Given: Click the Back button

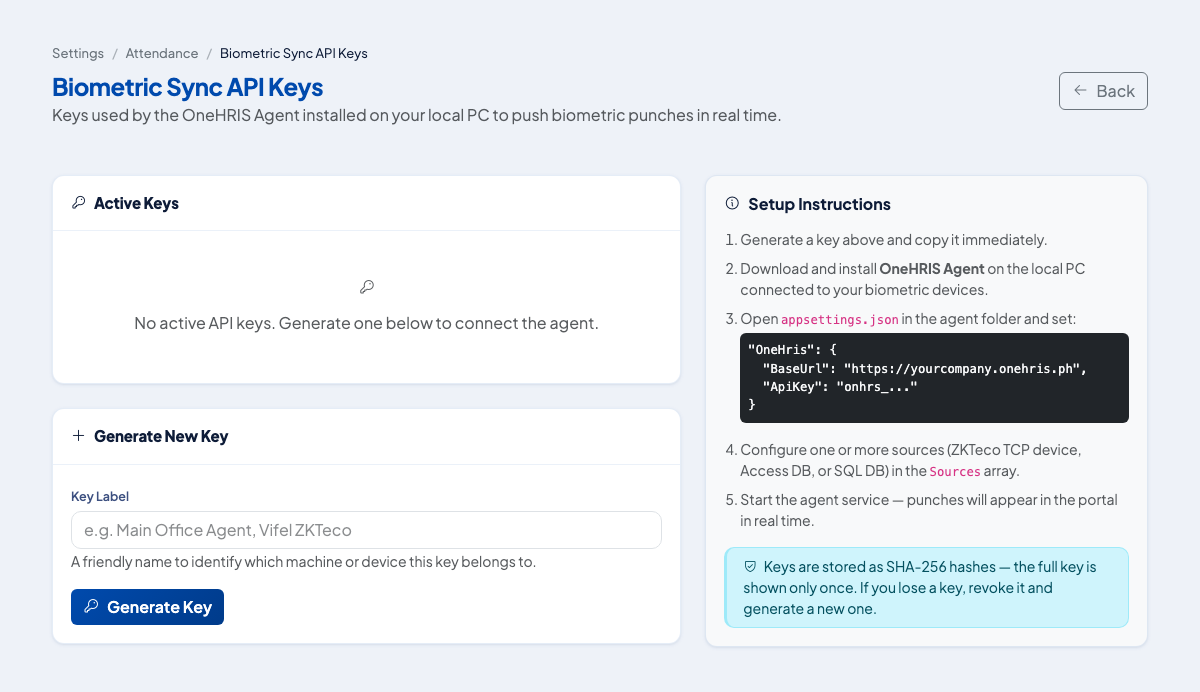Looking at the screenshot, I should 1103,91.
